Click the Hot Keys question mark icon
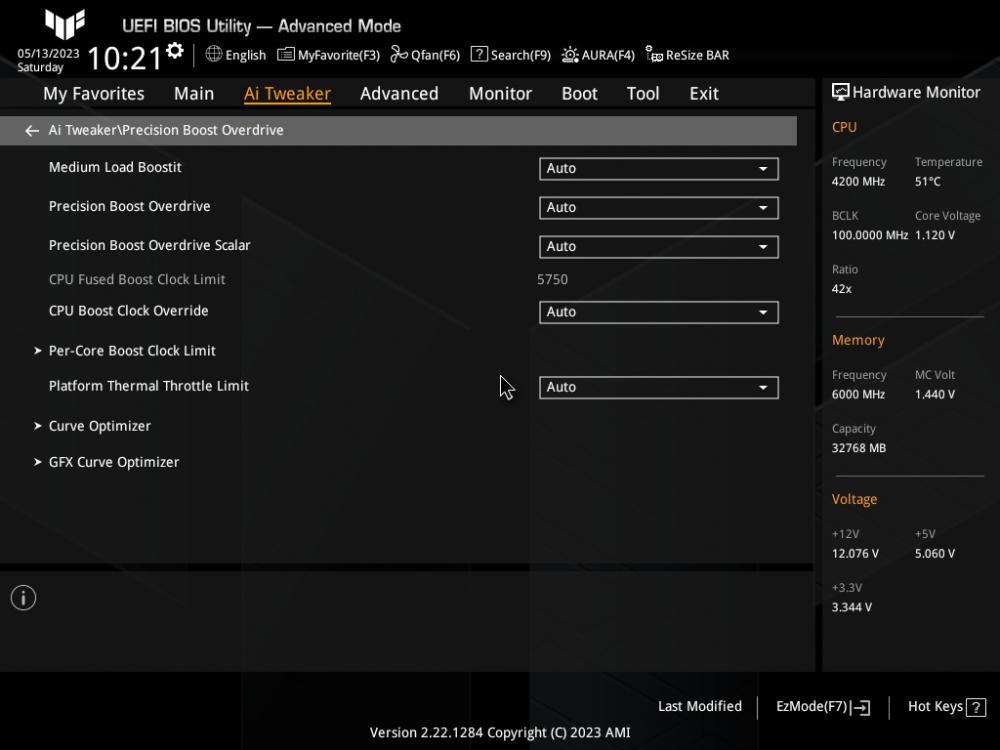The width and height of the screenshot is (1000, 750). 976,707
